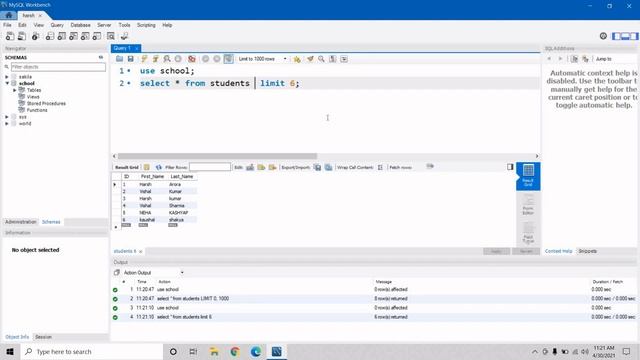
Task: Refresh the result grid data
Action: [x=158, y=167]
